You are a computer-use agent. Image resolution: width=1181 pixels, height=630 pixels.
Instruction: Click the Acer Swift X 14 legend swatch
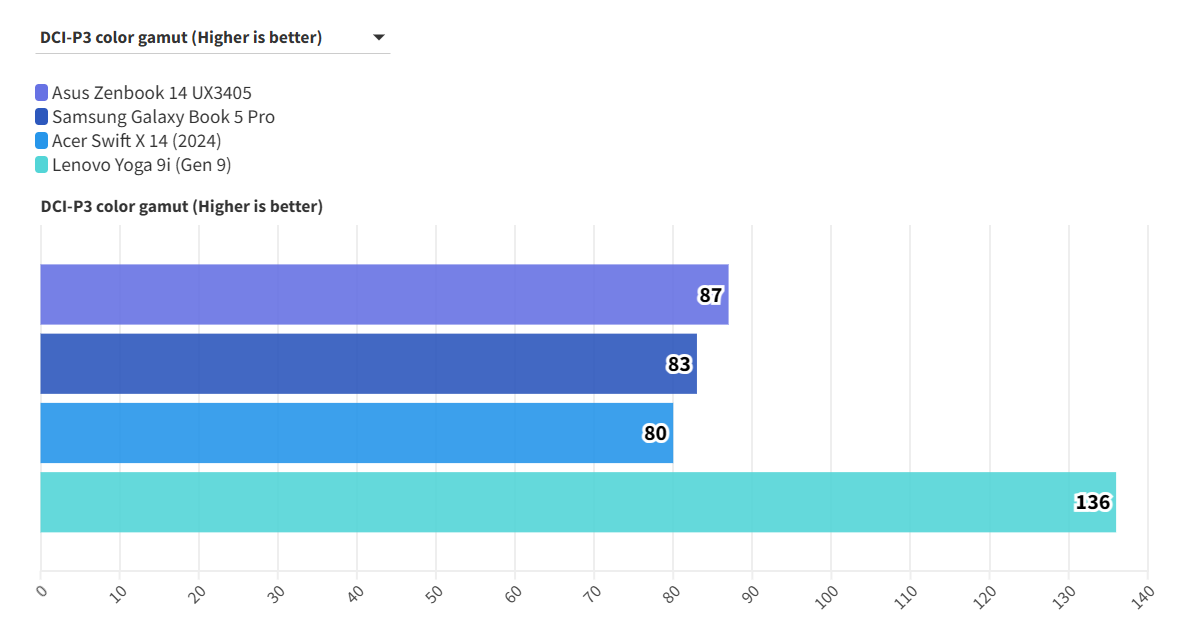[42, 141]
